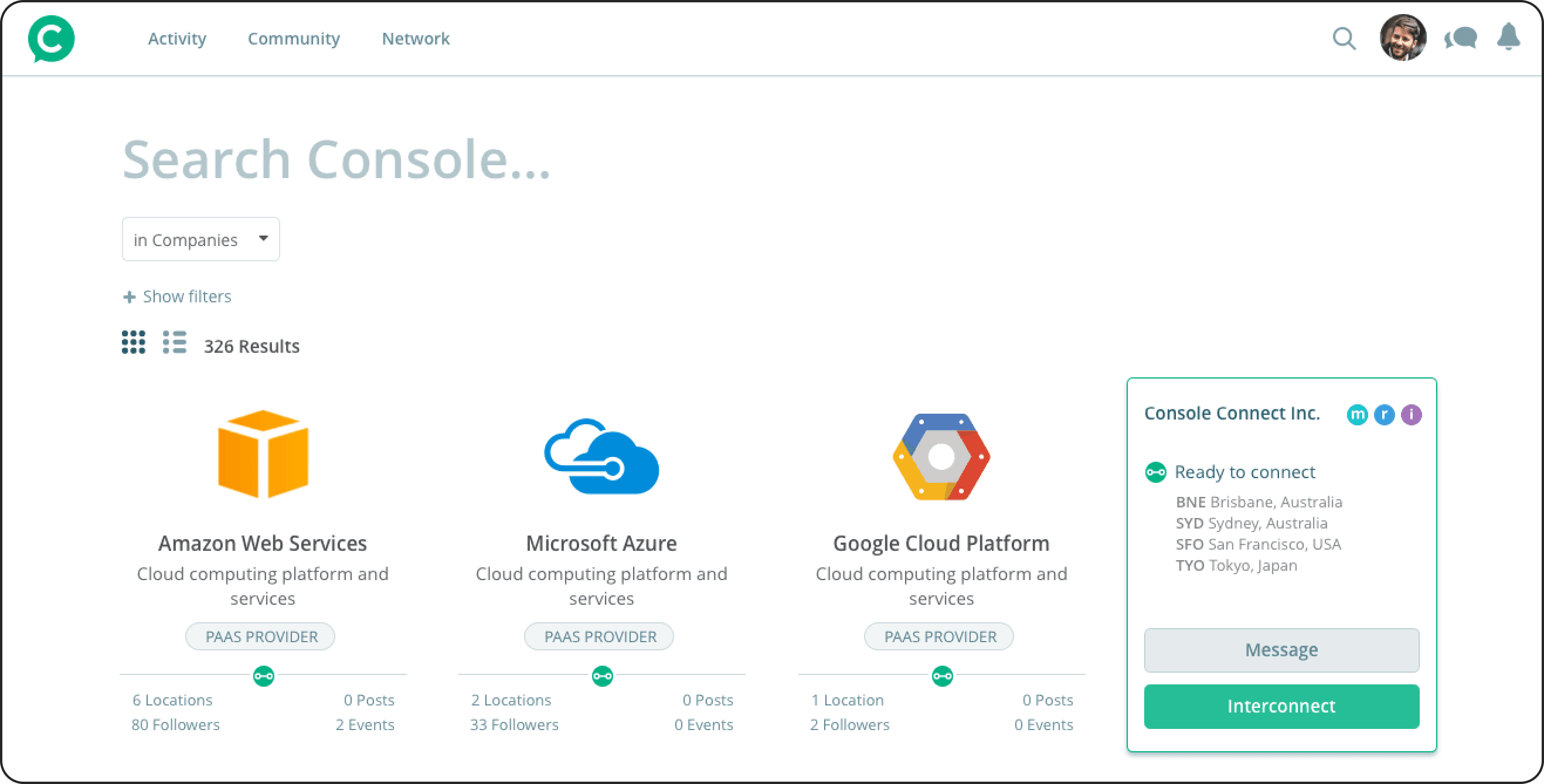Click the Message button
This screenshot has height=784, width=1544.
pyautogui.click(x=1281, y=650)
